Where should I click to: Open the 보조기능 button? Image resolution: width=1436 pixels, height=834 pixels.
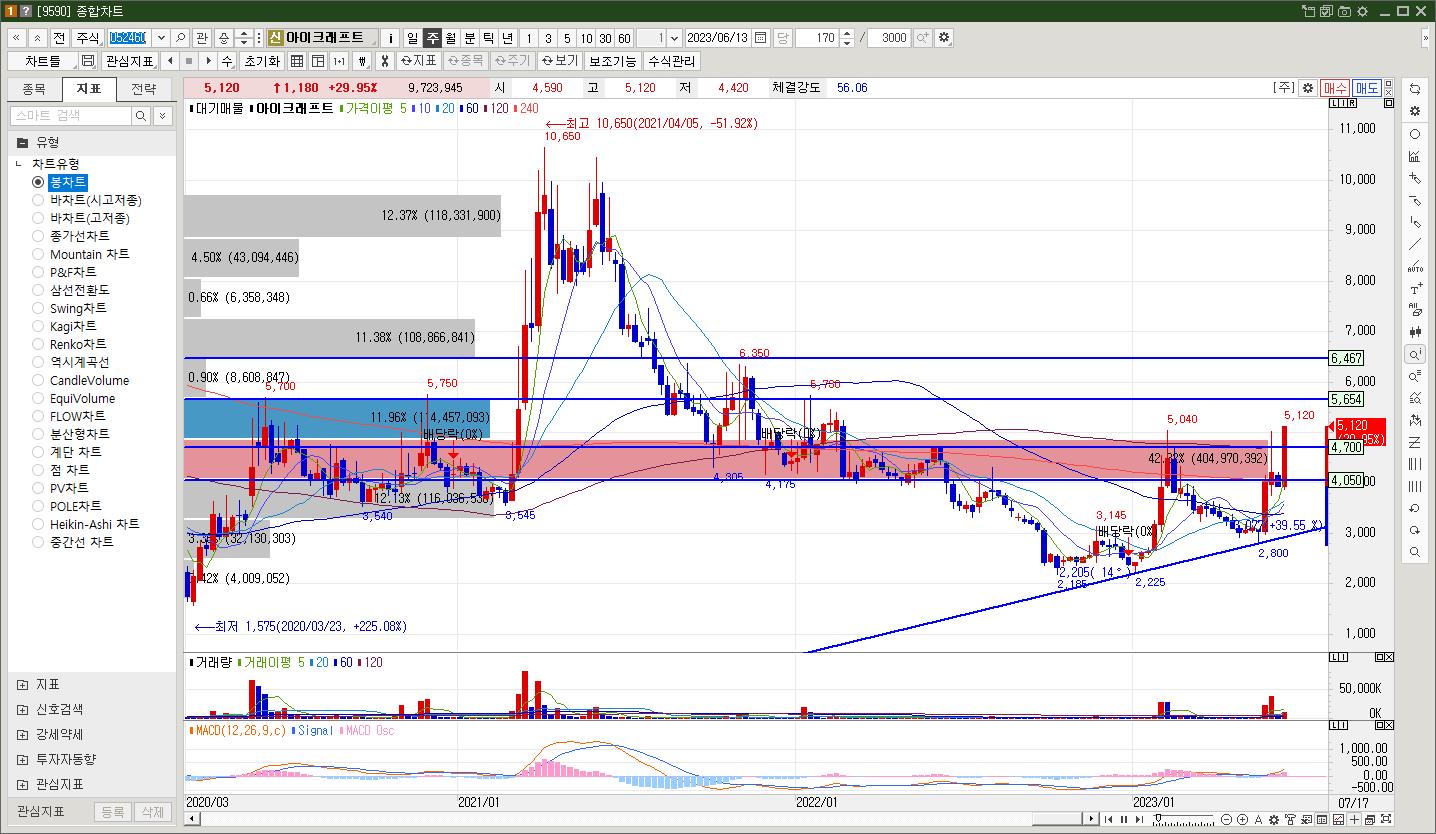point(612,61)
